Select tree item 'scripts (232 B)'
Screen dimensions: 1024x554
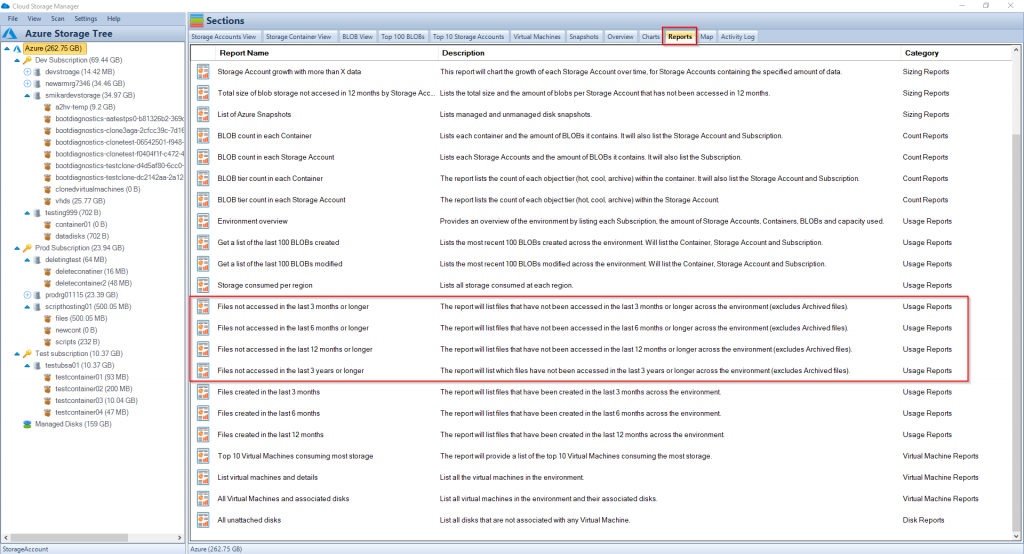click(x=78, y=342)
